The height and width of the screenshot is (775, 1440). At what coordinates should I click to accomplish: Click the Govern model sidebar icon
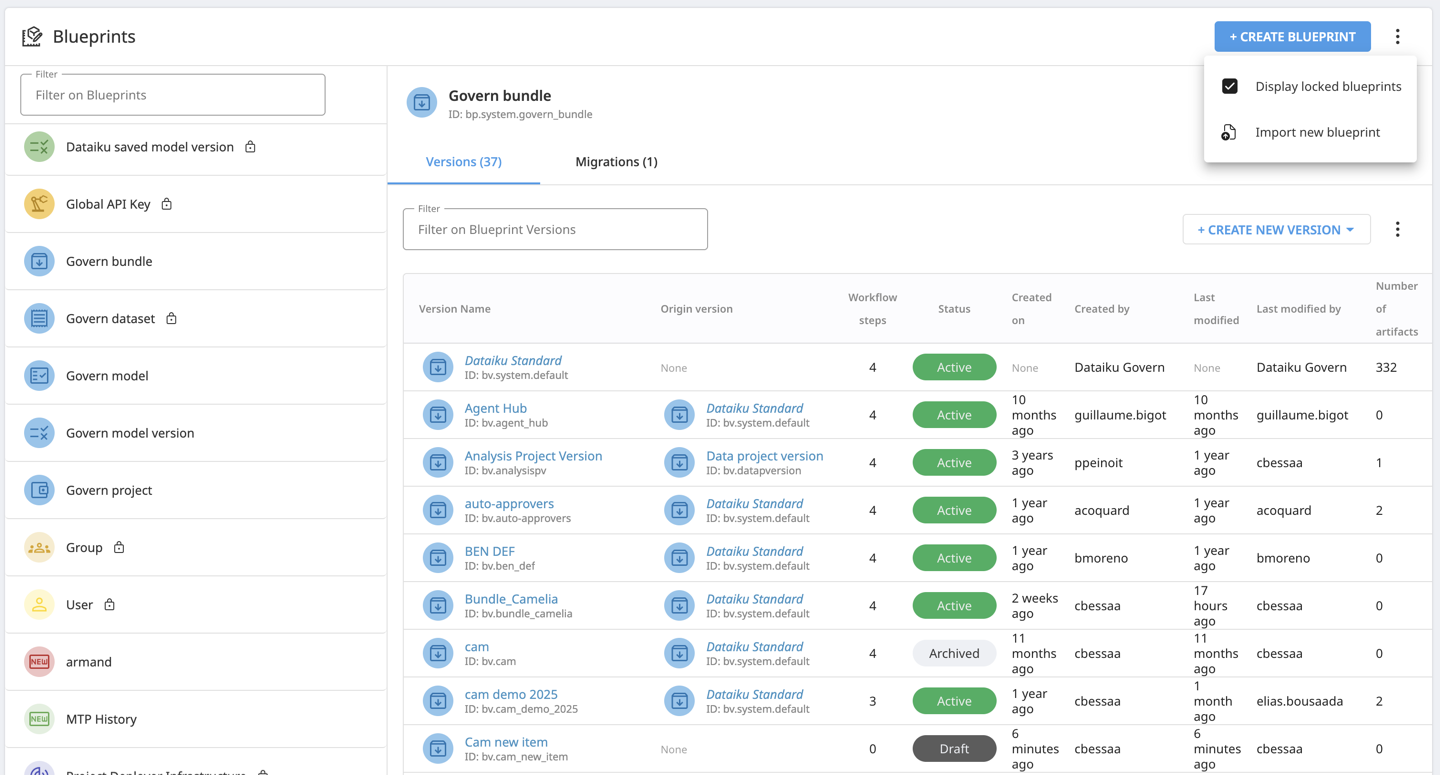[x=39, y=376]
